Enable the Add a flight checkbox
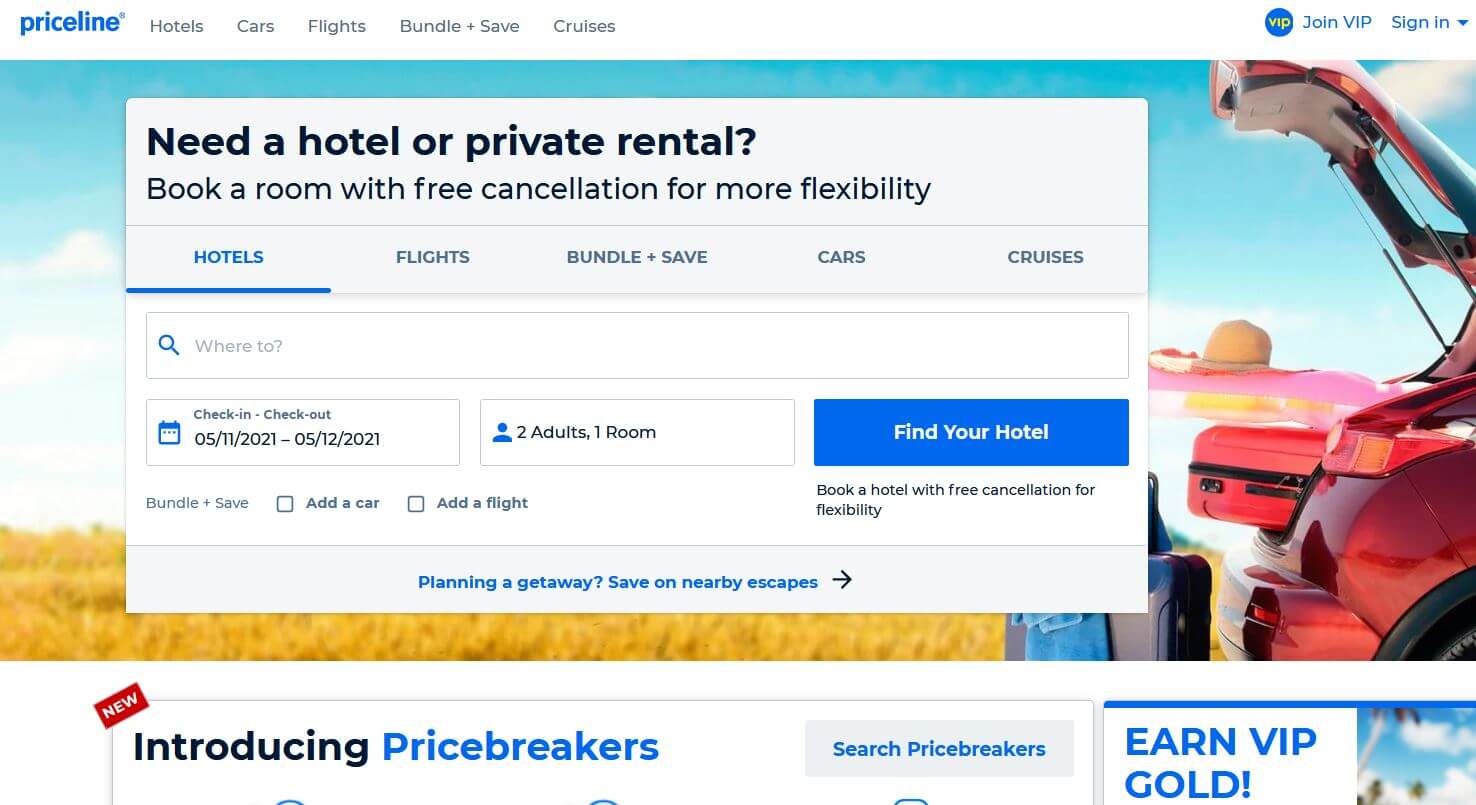 [416, 504]
